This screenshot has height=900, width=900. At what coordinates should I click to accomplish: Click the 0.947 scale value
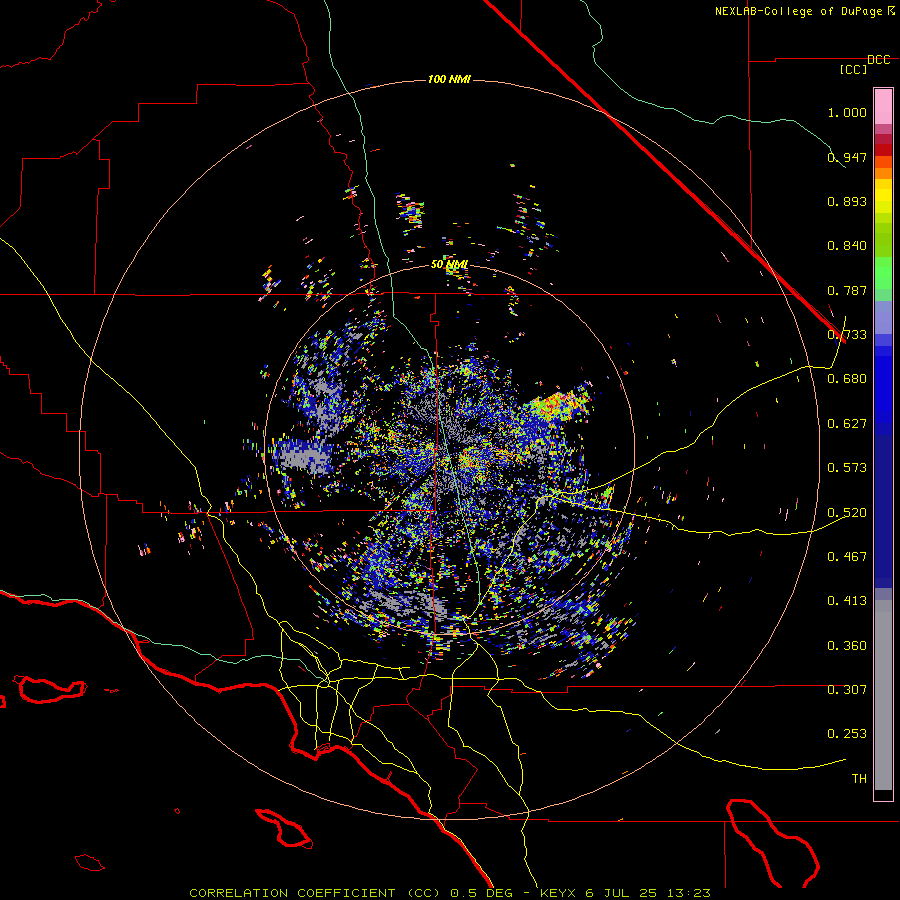(x=847, y=157)
